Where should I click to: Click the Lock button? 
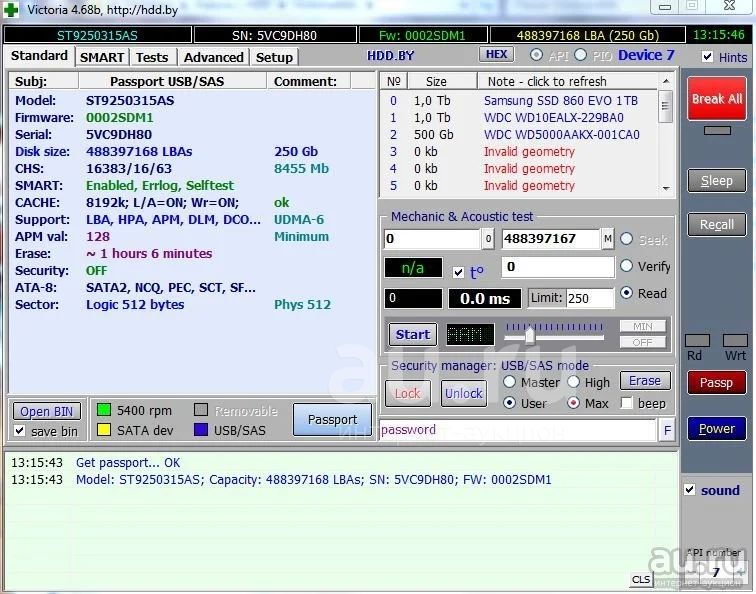click(x=408, y=393)
